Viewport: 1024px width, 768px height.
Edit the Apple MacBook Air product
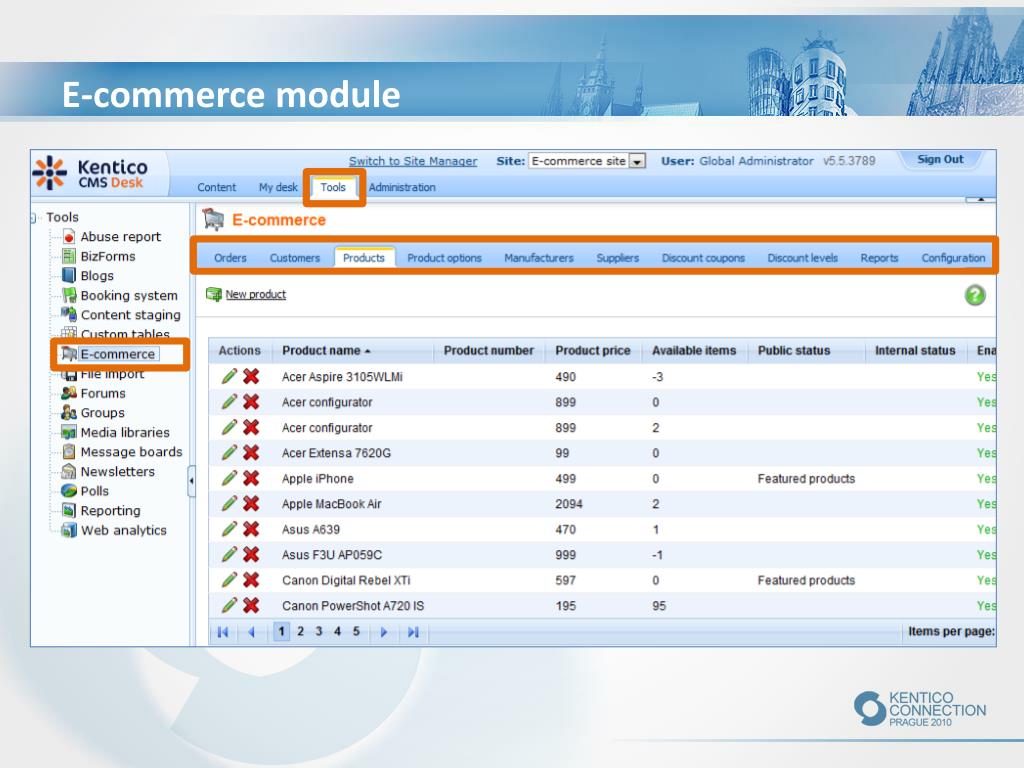tap(229, 504)
